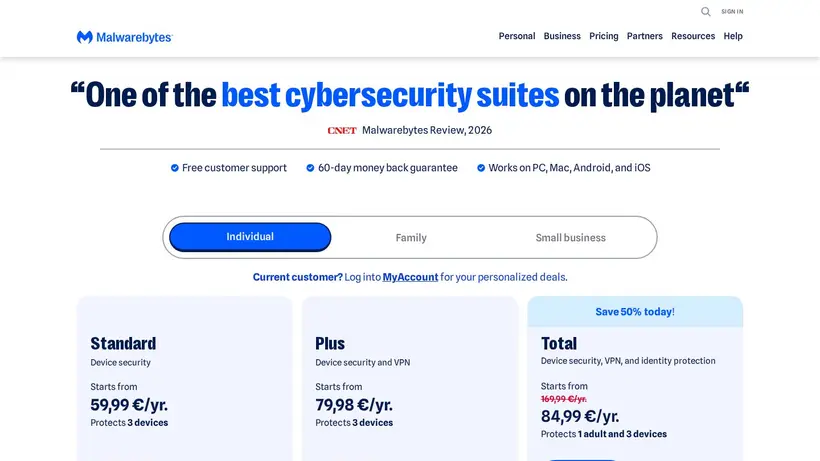This screenshot has height=461, width=820.
Task: Click the Total plan heading
Action: pos(559,343)
